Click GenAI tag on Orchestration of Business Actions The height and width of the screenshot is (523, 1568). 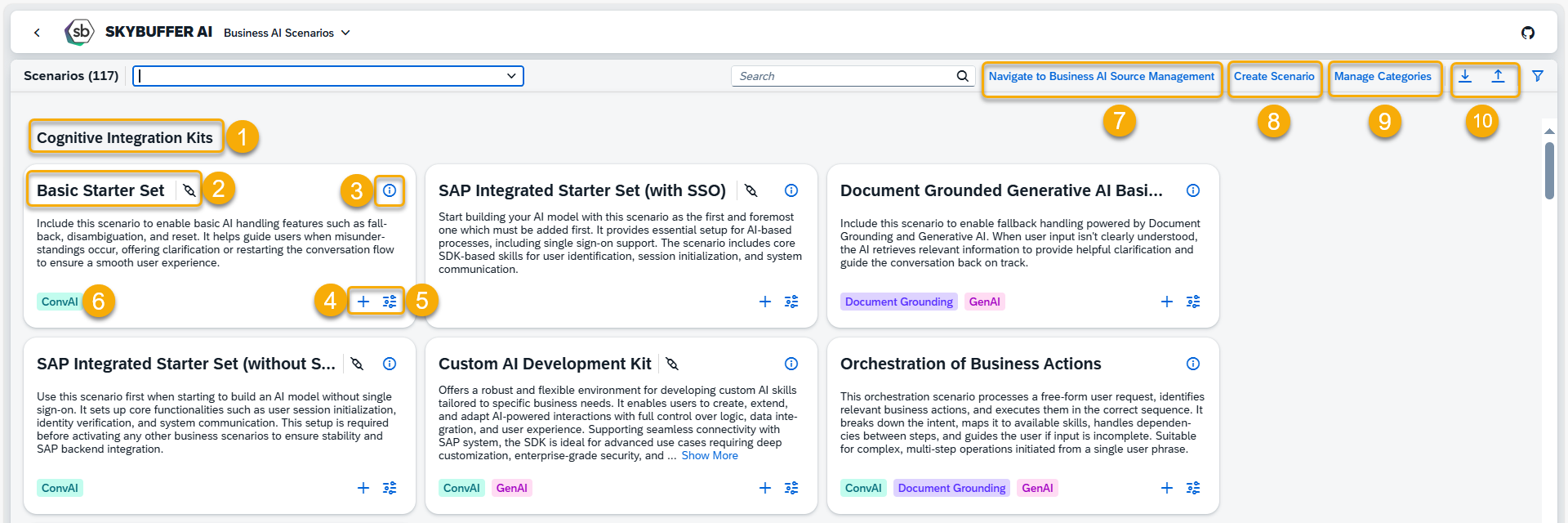[1037, 488]
